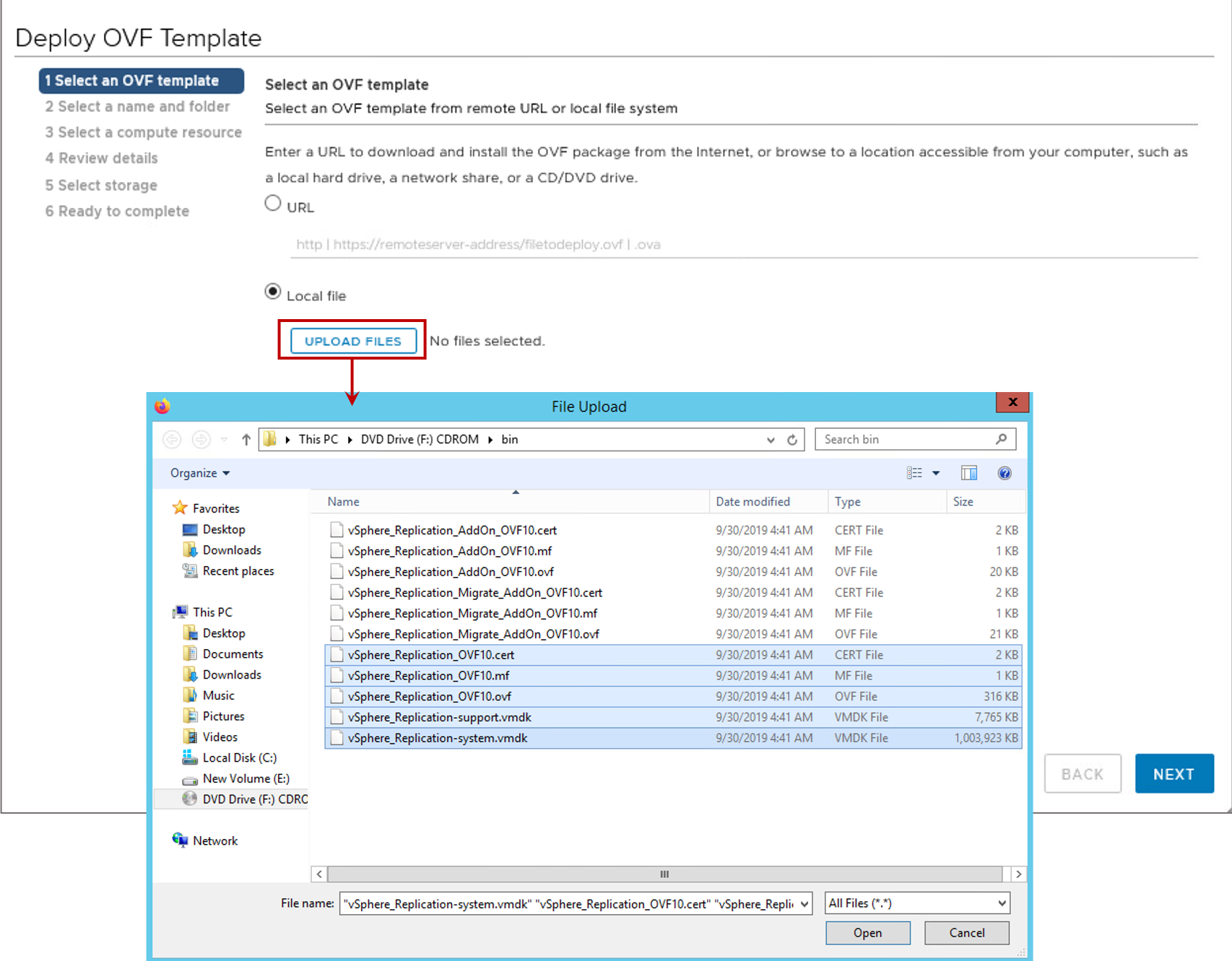Open step 6 Ready to complete
The width and height of the screenshot is (1232, 961).
[x=117, y=212]
